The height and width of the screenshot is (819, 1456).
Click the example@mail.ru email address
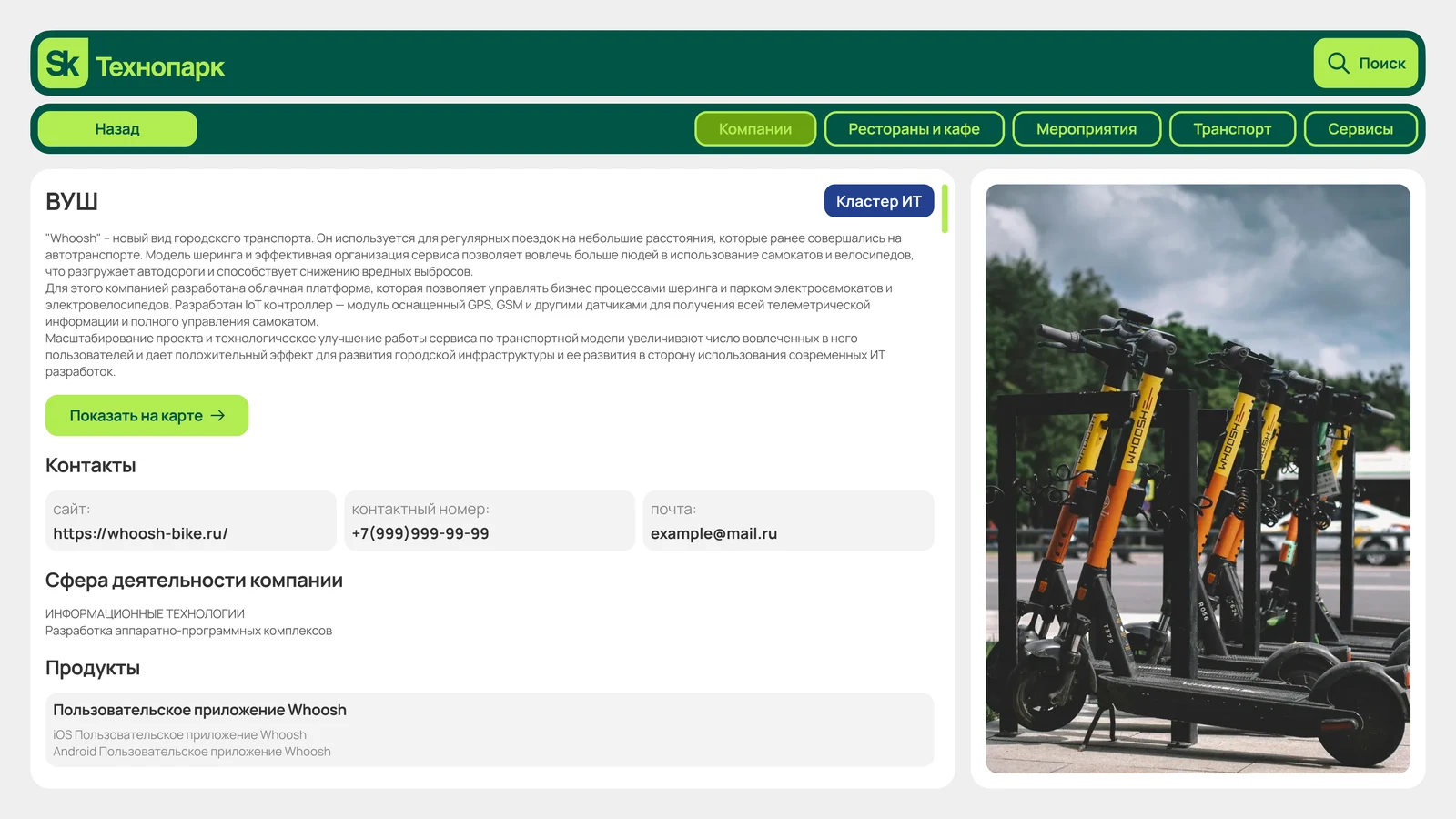pyautogui.click(x=713, y=533)
